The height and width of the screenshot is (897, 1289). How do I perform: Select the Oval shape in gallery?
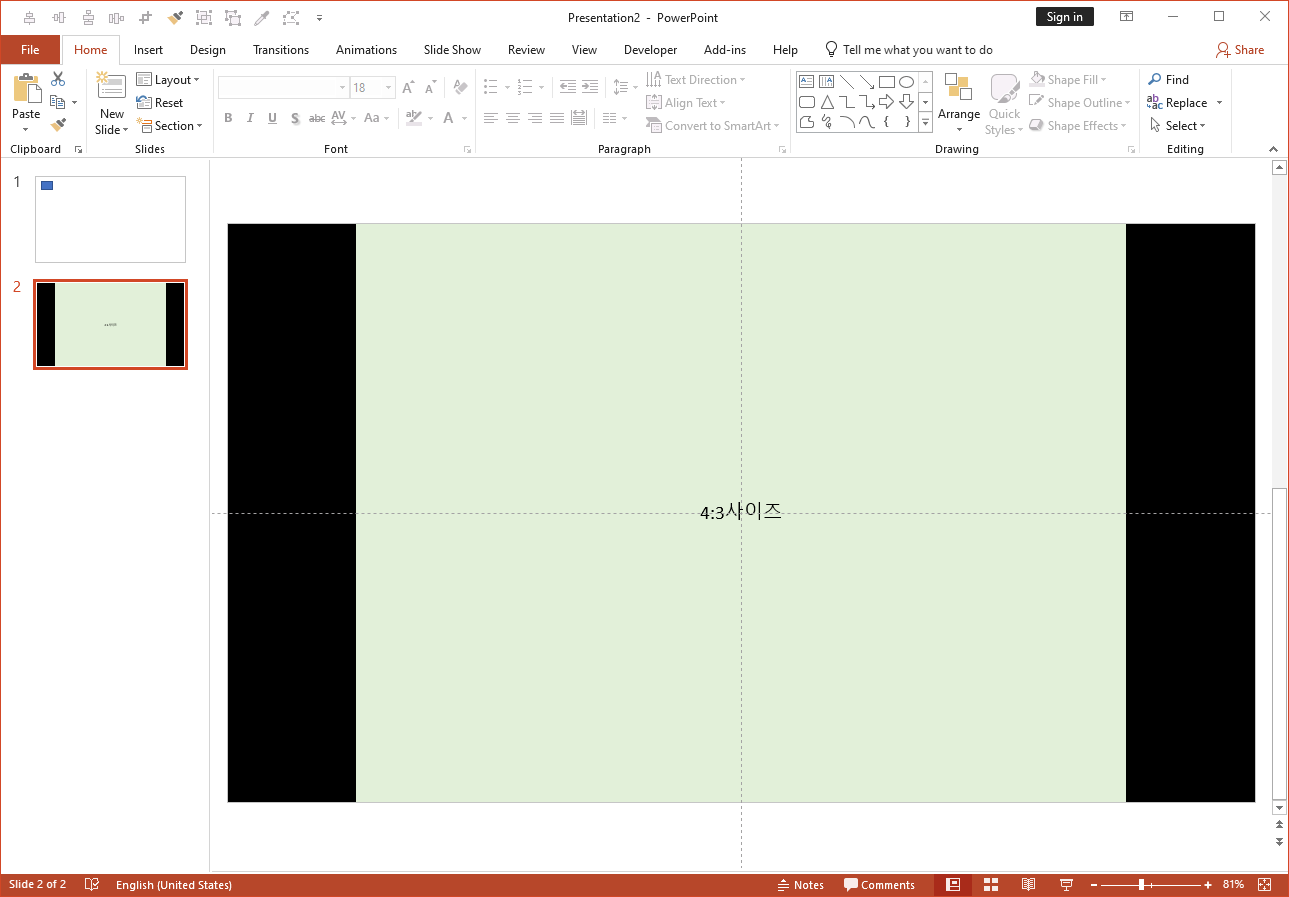906,82
